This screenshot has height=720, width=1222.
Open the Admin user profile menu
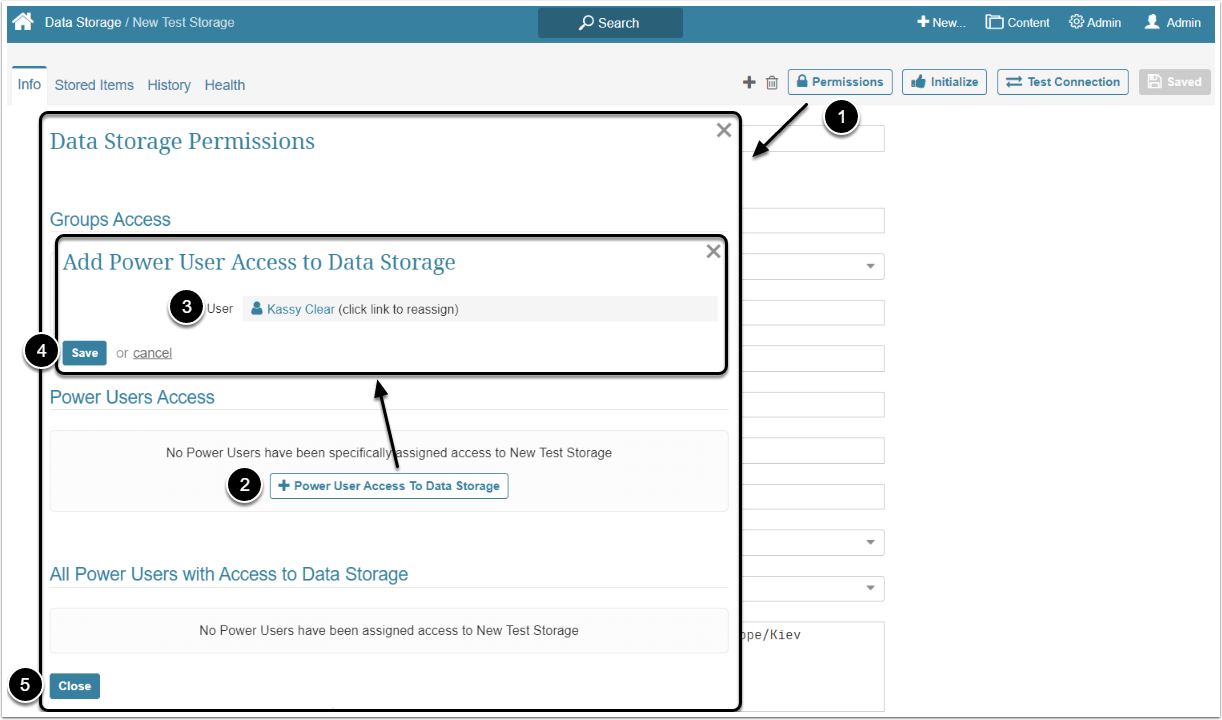click(x=1173, y=23)
